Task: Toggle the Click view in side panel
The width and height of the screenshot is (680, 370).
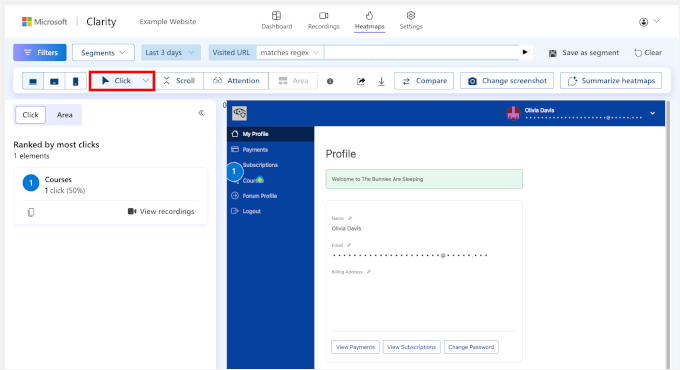Action: point(30,115)
